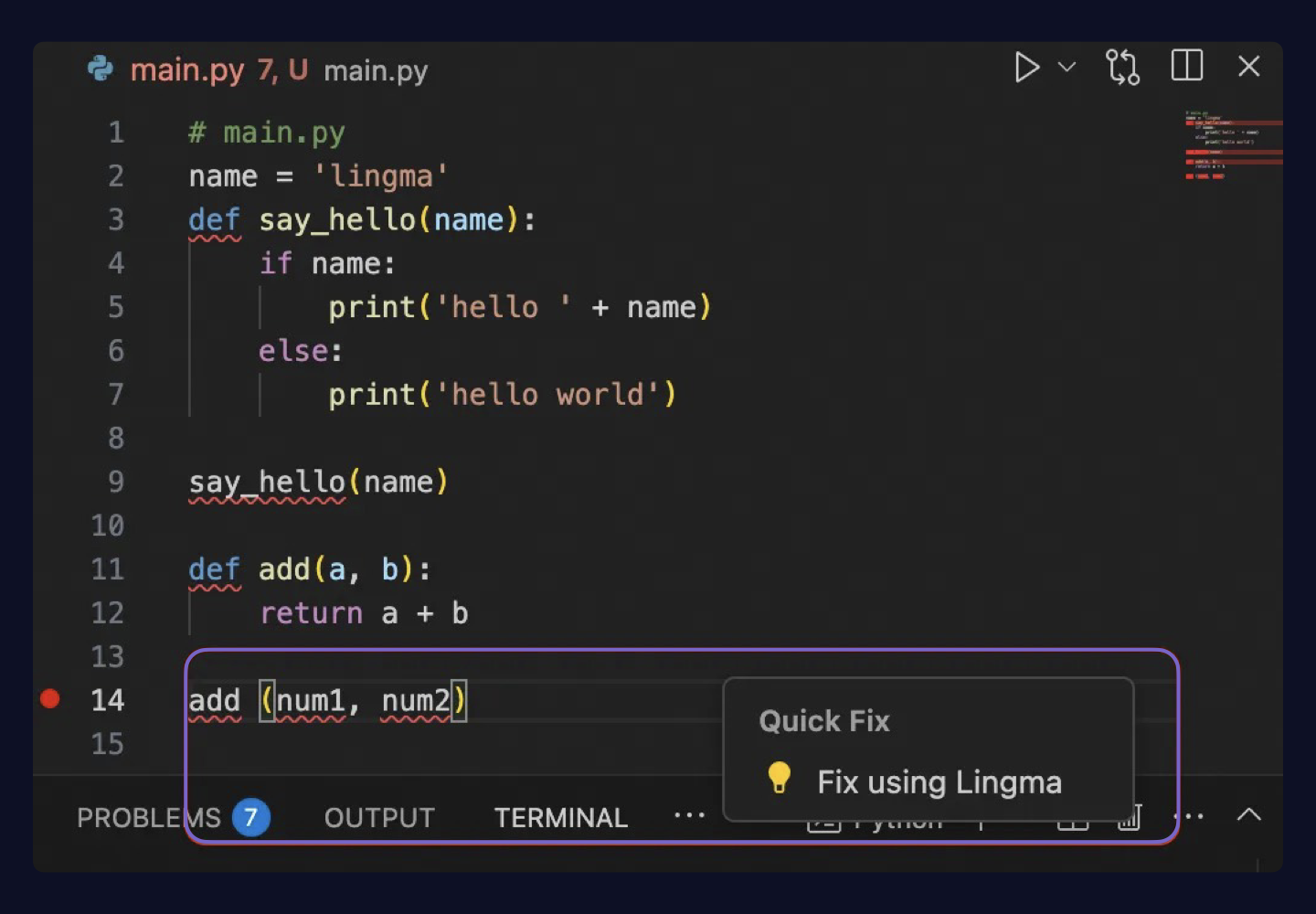Click line number 14 in the gutter
1316x914 pixels.
point(108,700)
